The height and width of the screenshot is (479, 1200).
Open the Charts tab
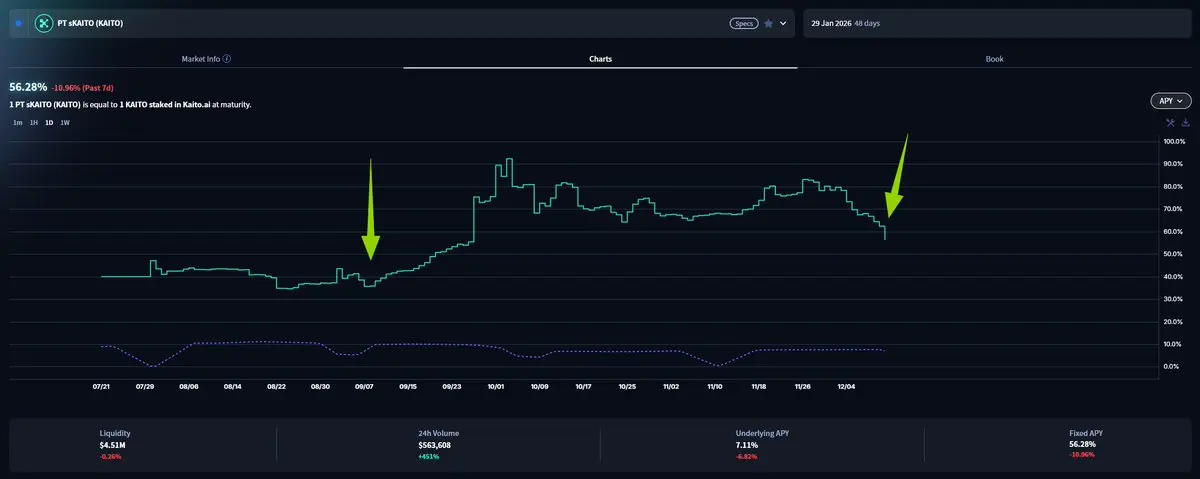(600, 59)
